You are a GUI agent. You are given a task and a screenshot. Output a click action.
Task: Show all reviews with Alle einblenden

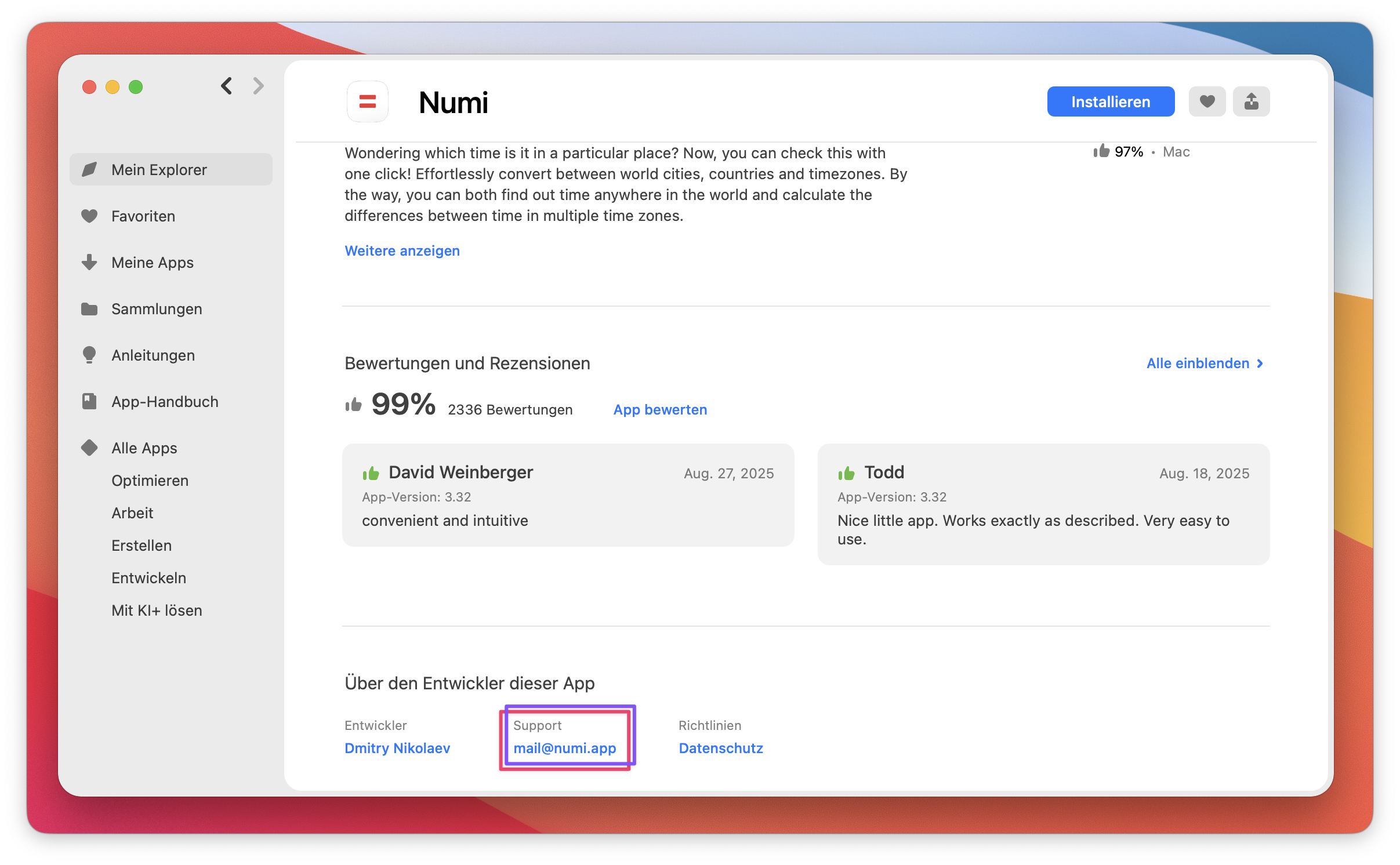click(x=1198, y=363)
